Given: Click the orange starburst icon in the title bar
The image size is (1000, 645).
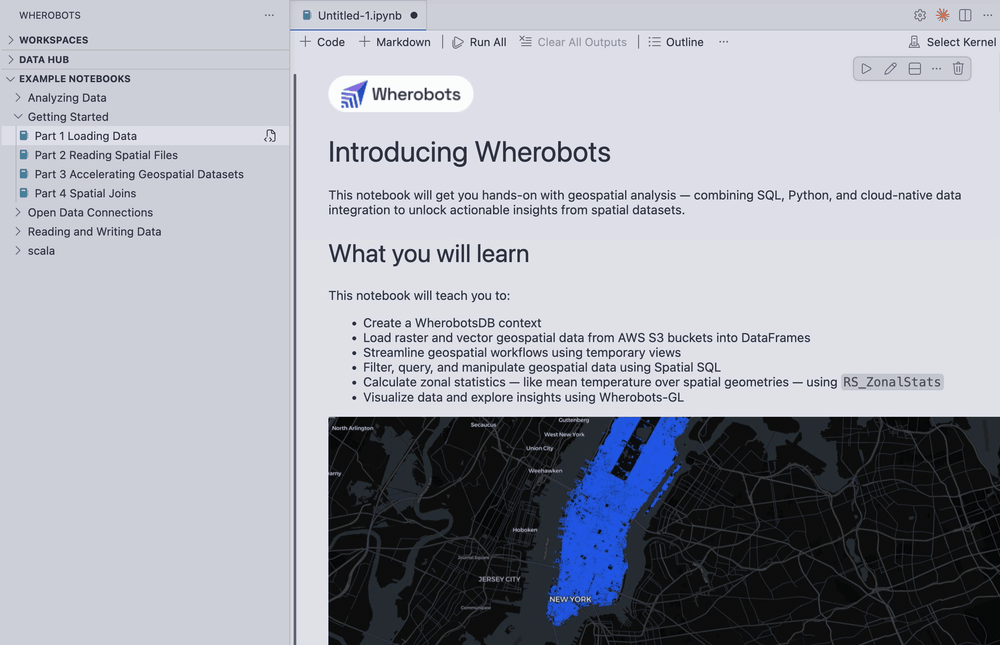Looking at the screenshot, I should click(942, 15).
